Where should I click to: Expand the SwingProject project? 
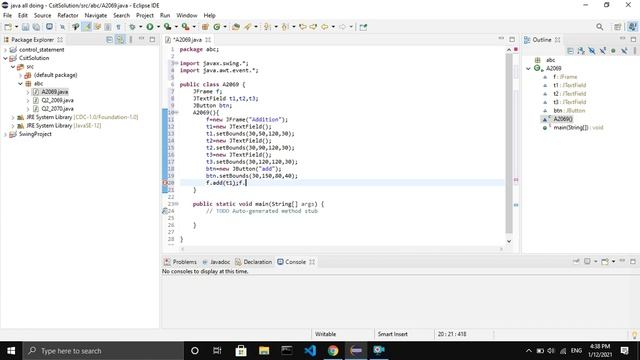5,134
